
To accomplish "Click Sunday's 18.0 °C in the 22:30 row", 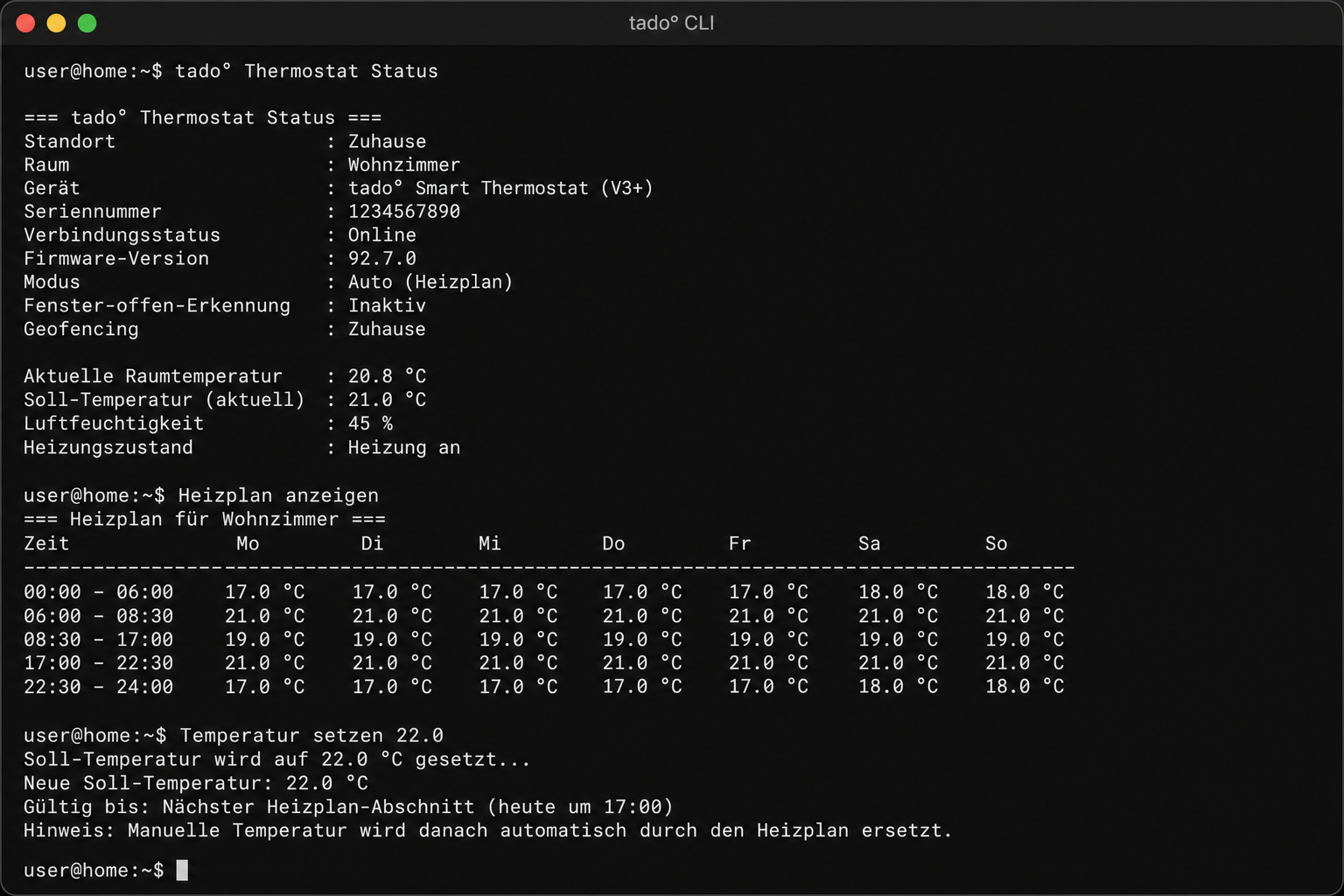I will click(1025, 687).
